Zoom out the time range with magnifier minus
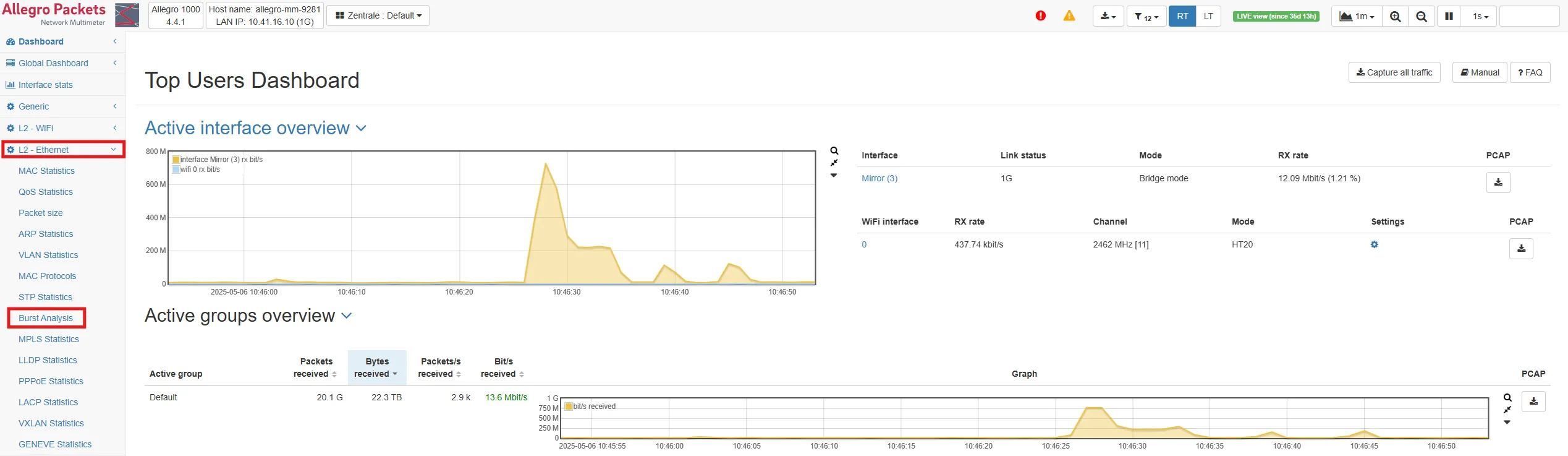1568x456 pixels. pos(1422,17)
